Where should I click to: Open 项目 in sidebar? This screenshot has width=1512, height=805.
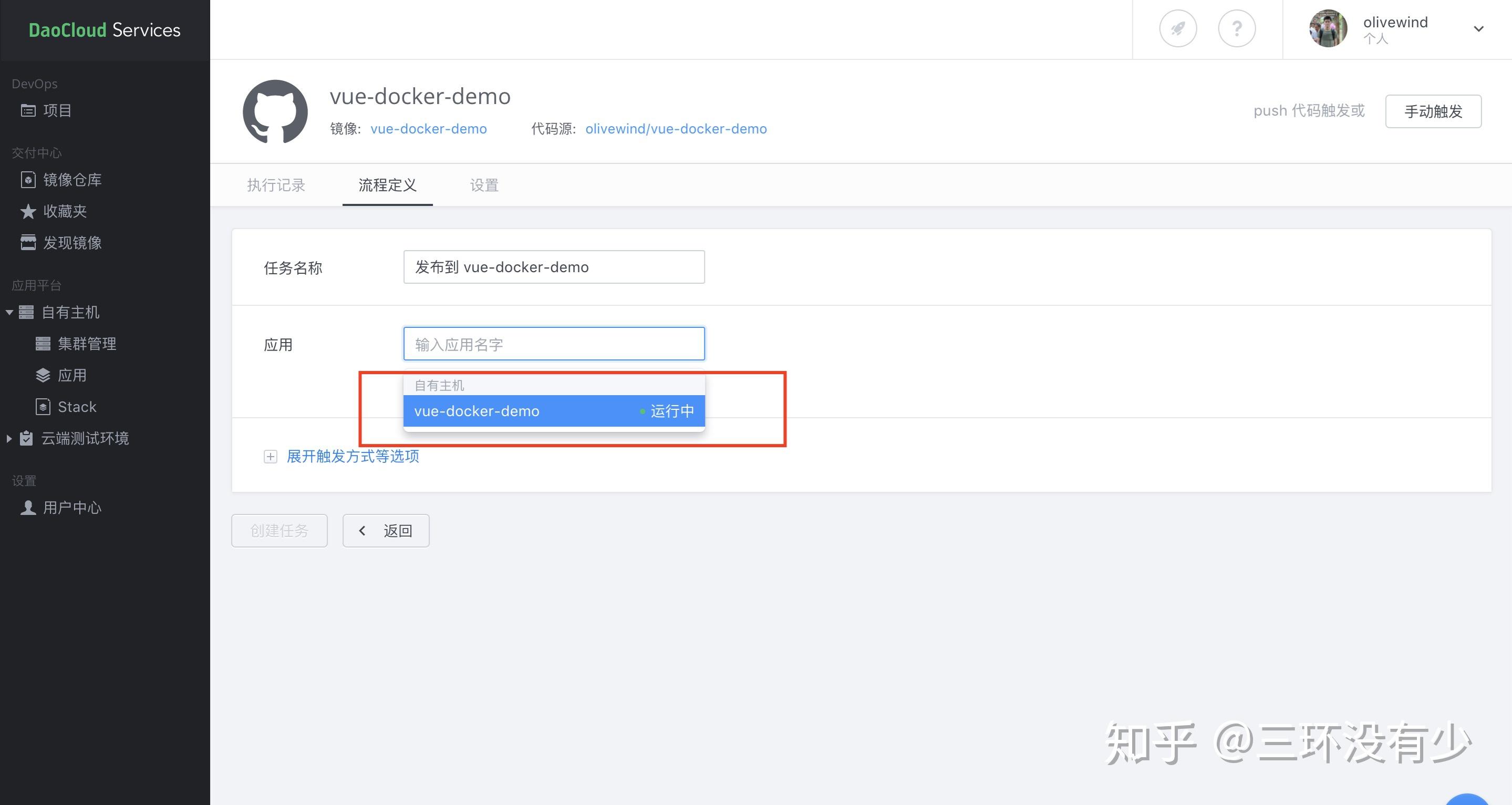(x=56, y=110)
